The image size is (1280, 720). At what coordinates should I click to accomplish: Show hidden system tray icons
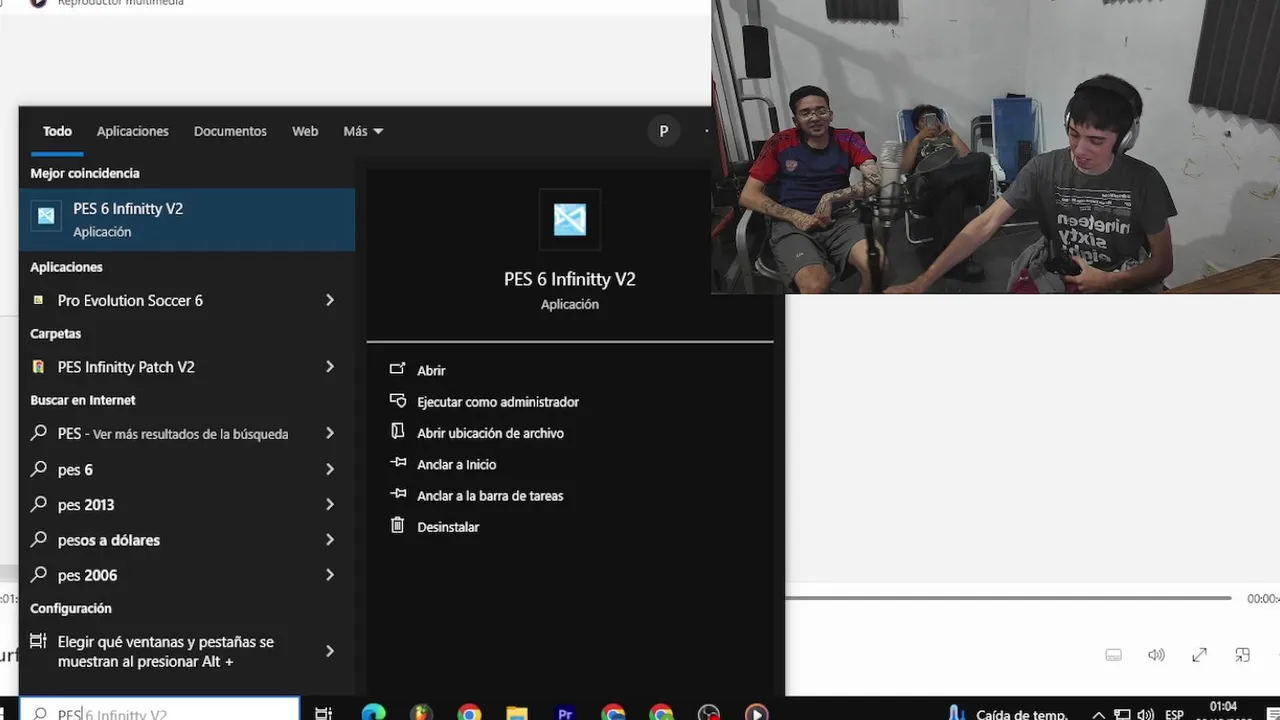click(1098, 714)
